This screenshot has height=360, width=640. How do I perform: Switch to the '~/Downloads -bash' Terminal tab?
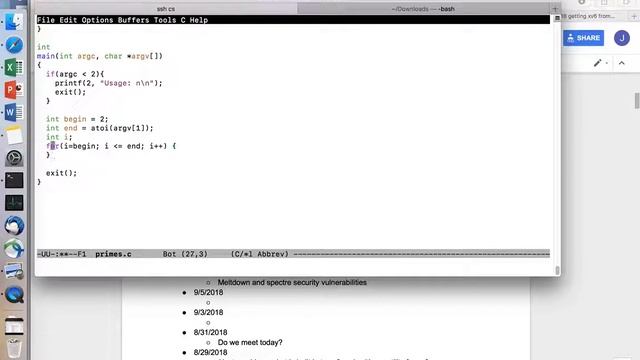coord(423,9)
